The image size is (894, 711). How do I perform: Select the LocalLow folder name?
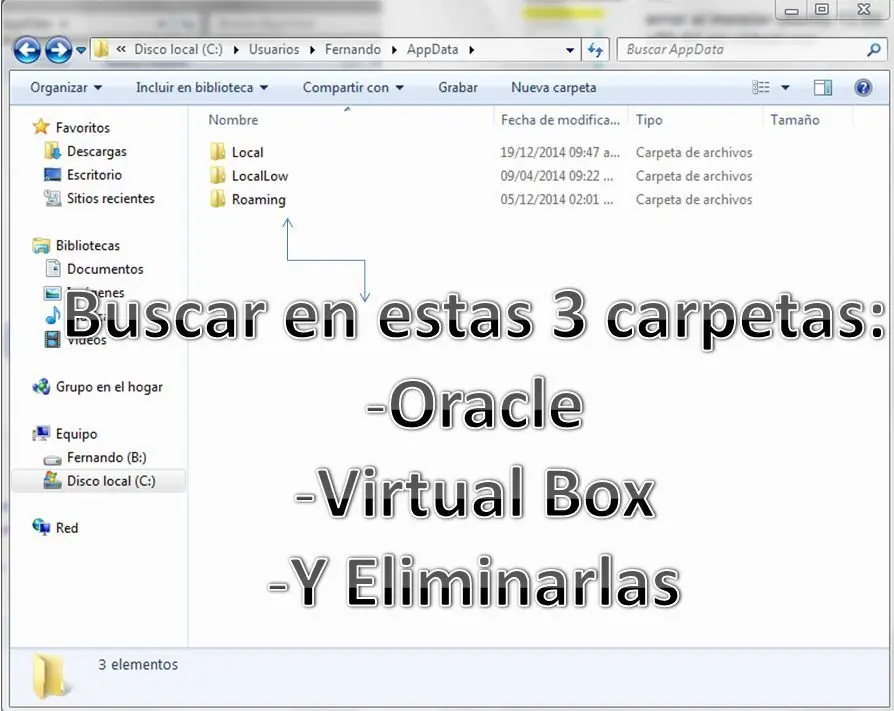click(260, 176)
